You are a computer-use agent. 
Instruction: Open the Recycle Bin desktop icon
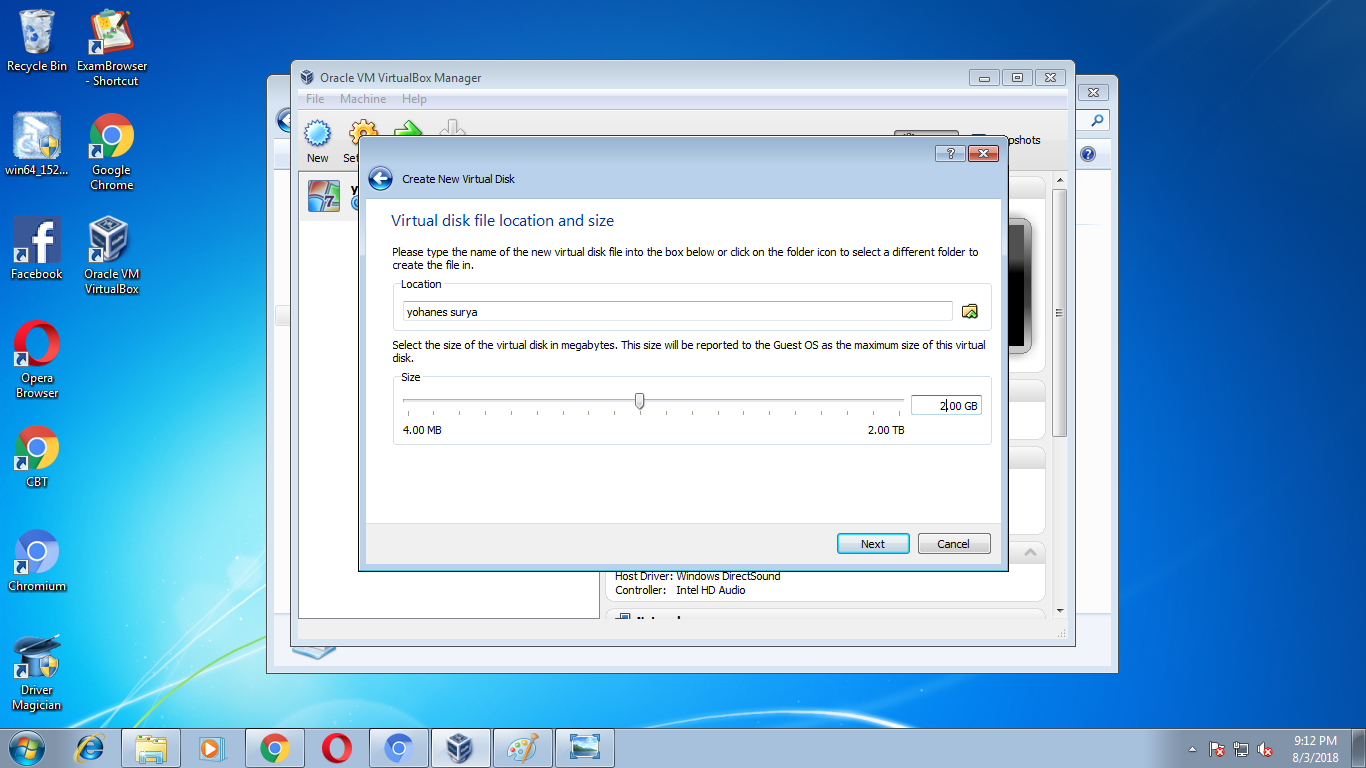coord(37,41)
